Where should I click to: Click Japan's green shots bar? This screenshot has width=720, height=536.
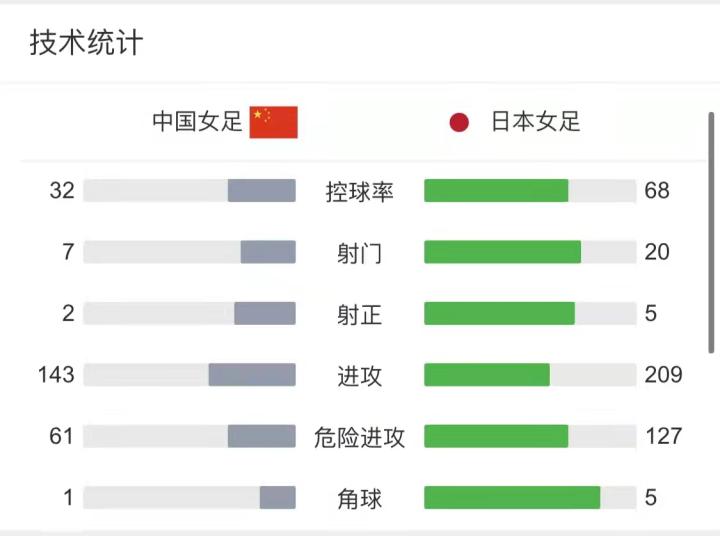coord(502,252)
